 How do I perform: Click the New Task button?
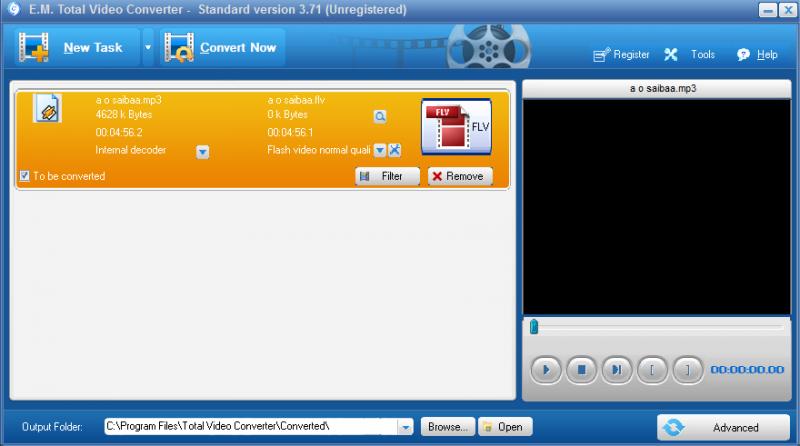(78, 47)
